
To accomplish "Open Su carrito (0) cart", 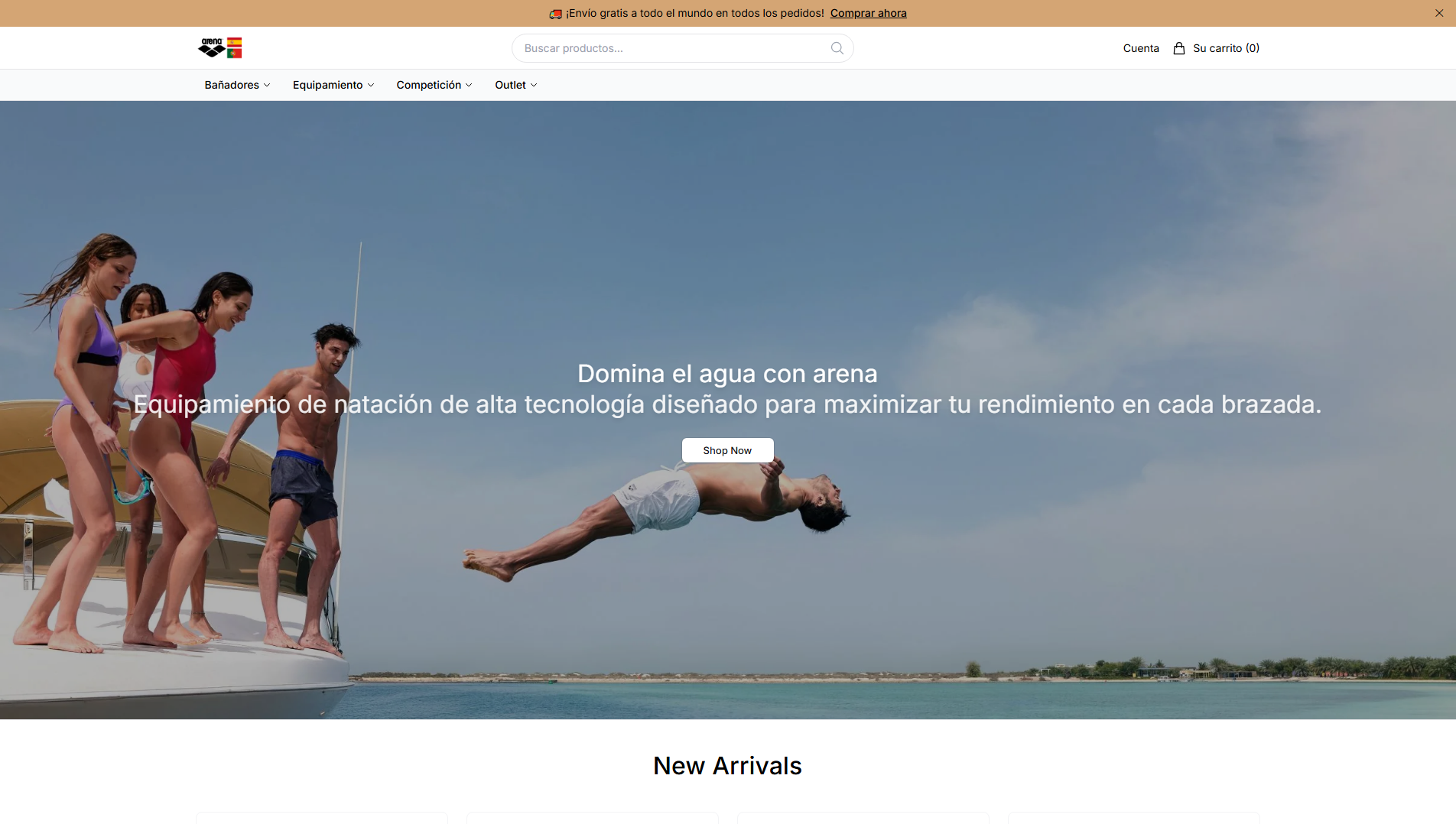I will [x=1226, y=48].
